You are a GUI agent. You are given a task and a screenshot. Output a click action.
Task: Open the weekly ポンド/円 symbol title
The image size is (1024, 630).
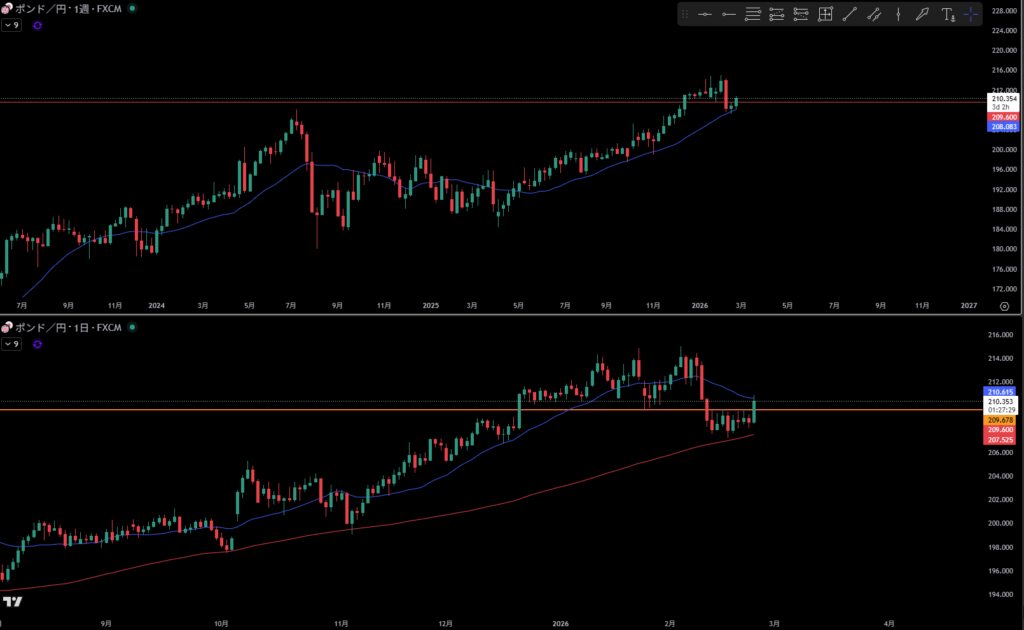(x=66, y=8)
